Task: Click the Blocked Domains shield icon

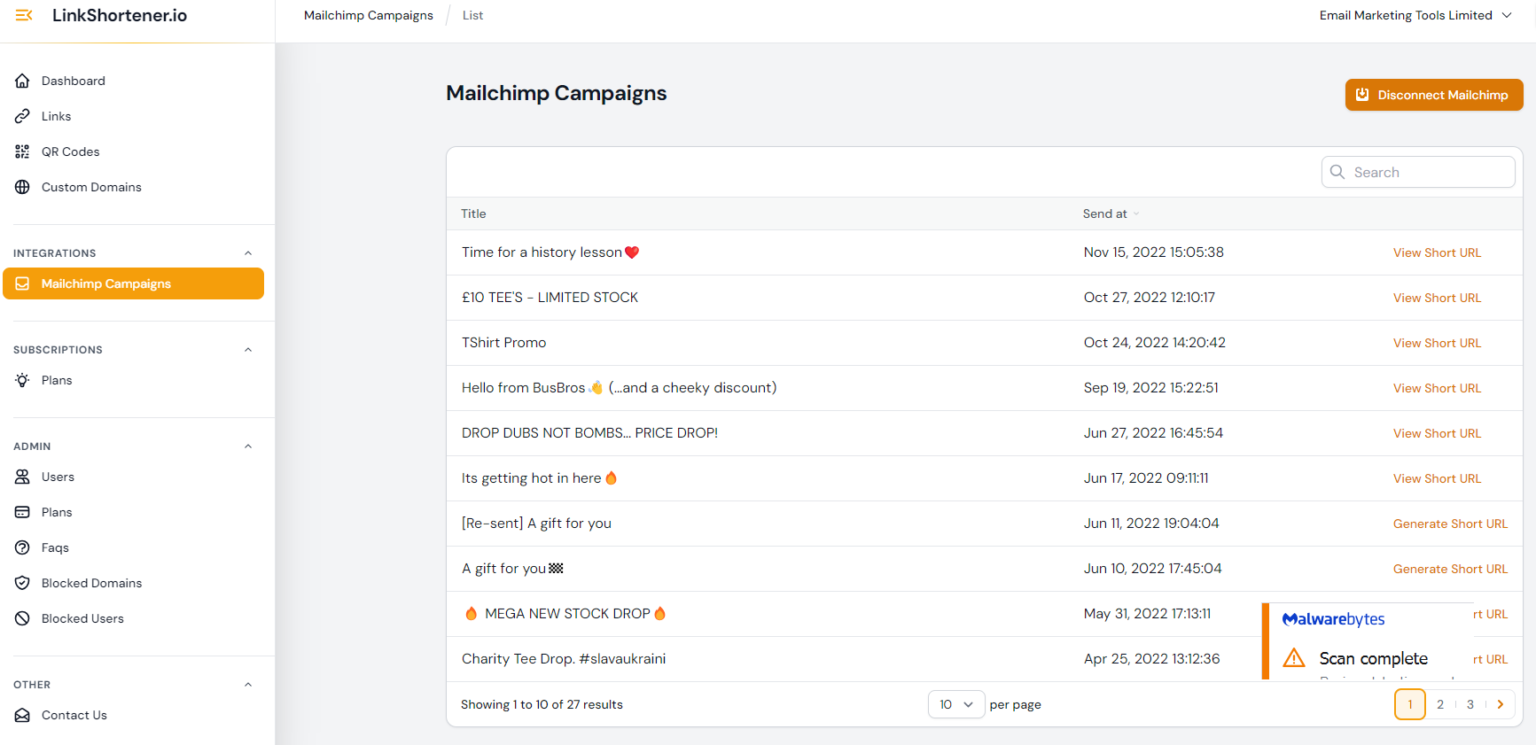Action: point(22,583)
